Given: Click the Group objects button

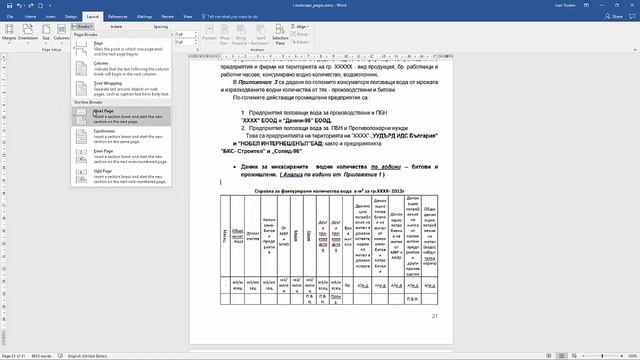Looking at the screenshot, I should (300, 34).
